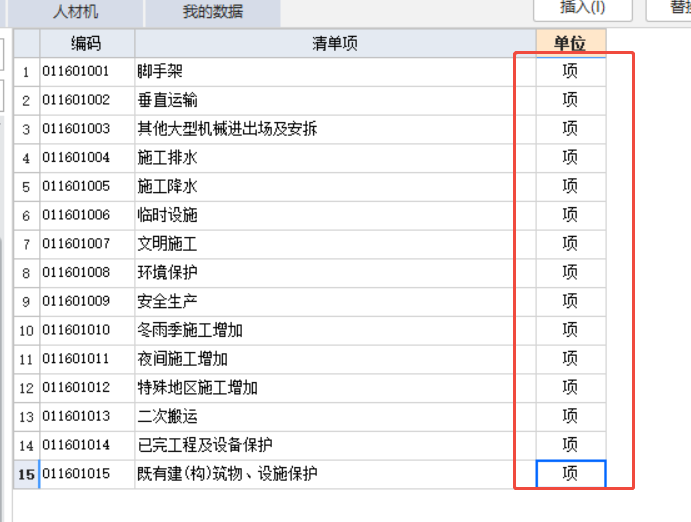Select the 垂直运输 list item
The width and height of the screenshot is (691, 522).
coord(335,100)
